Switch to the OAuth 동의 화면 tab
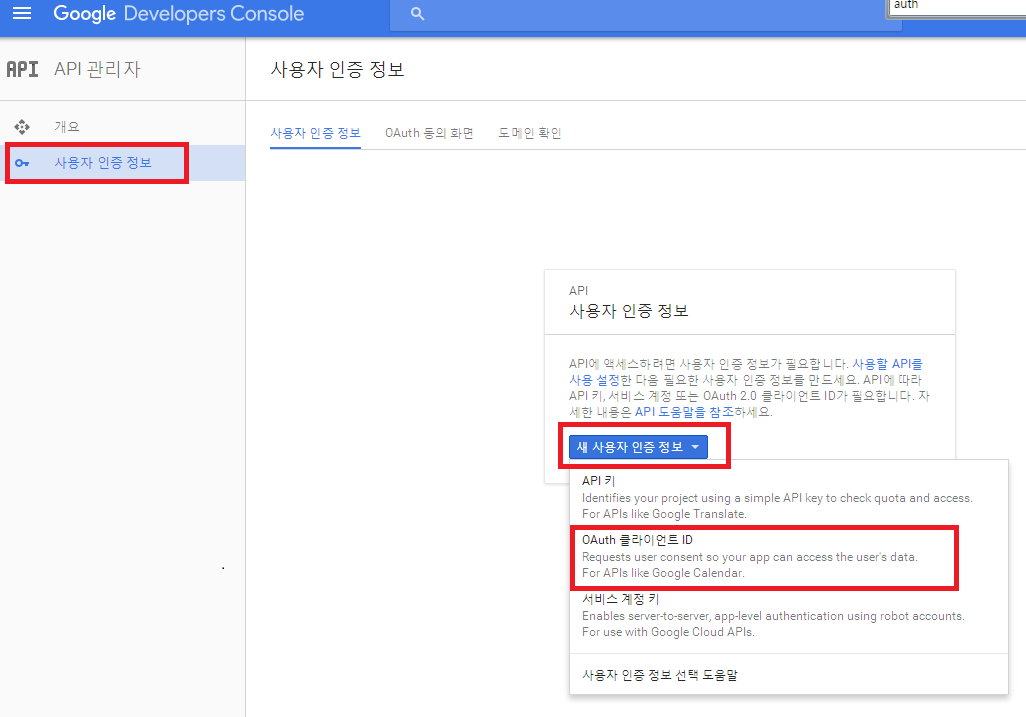The image size is (1026, 717). (x=429, y=133)
